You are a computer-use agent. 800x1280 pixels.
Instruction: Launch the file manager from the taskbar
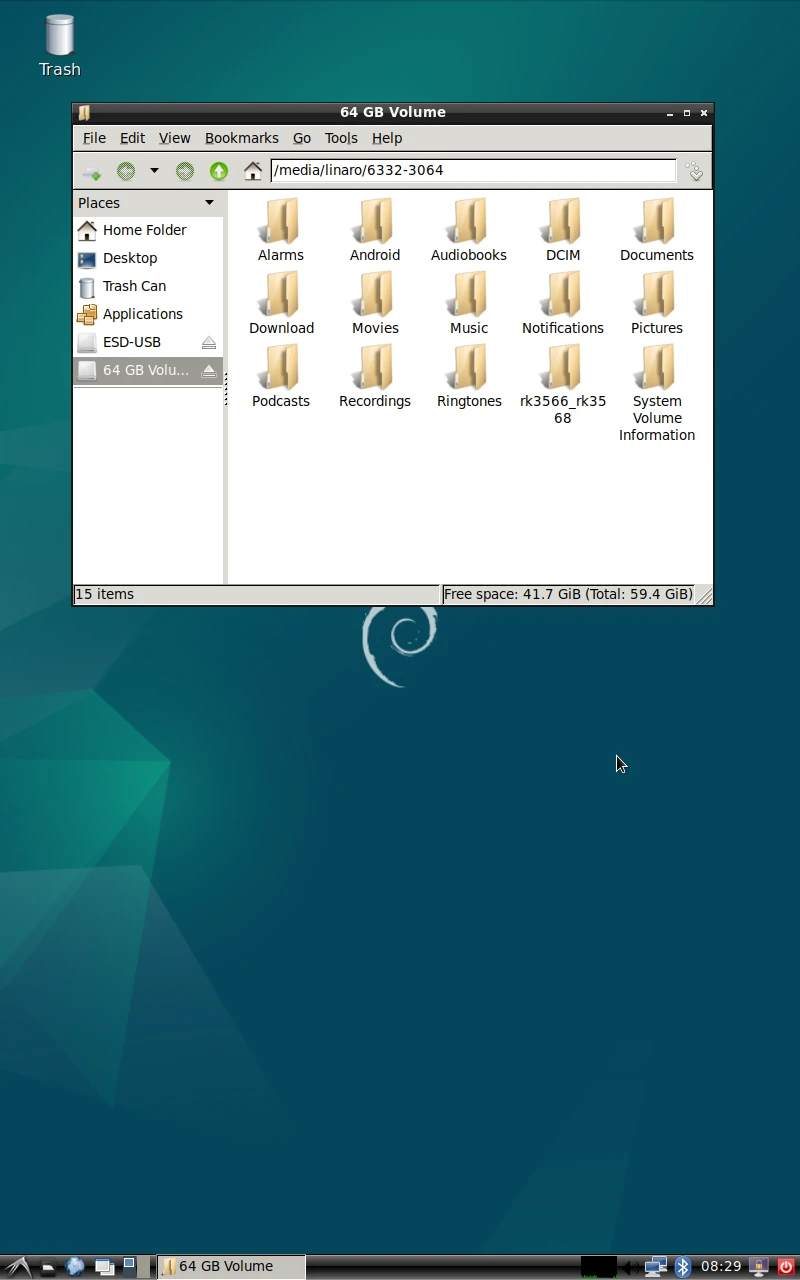tap(47, 1267)
